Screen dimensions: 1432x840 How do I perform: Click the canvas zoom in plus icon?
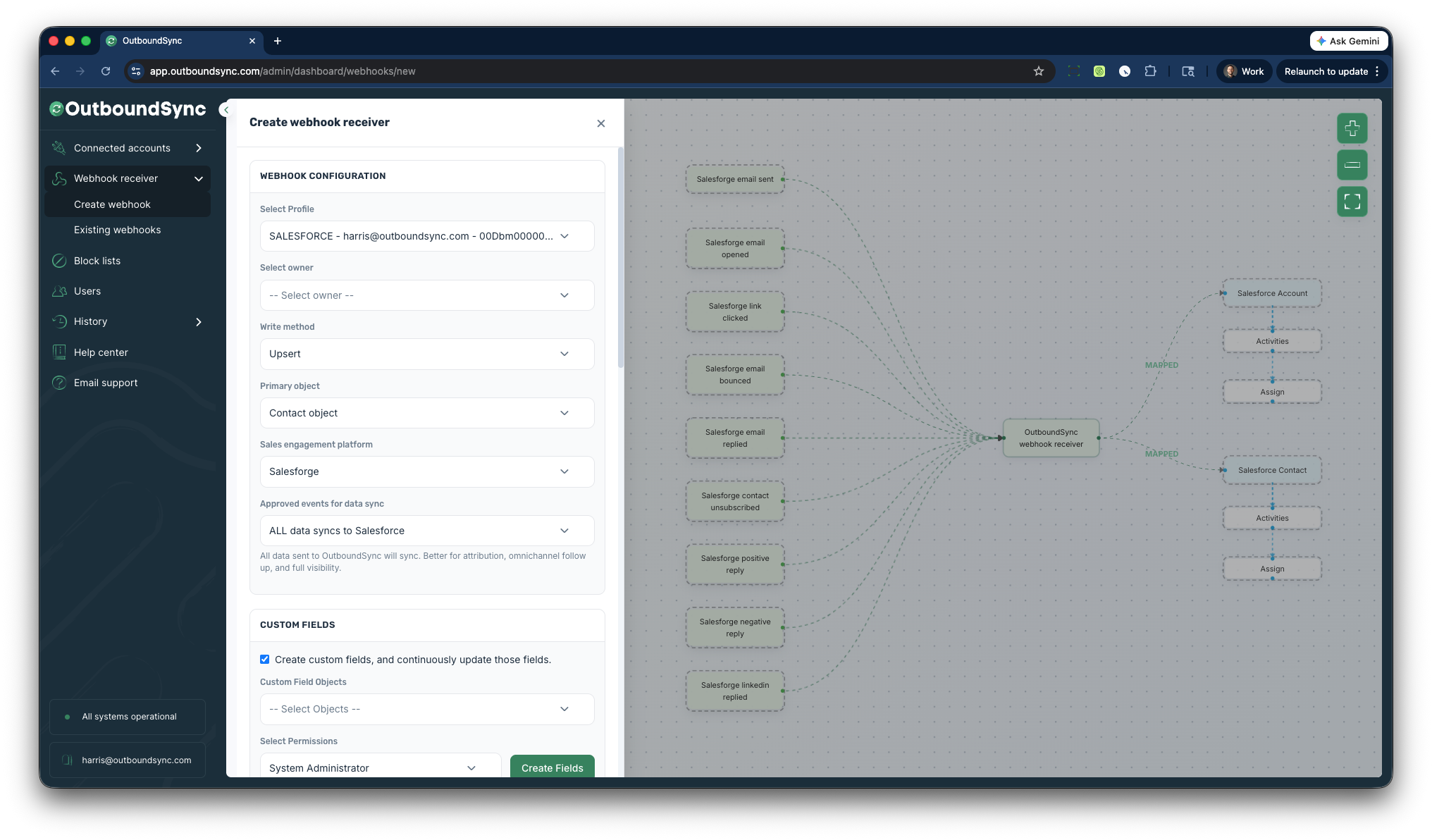tap(1352, 128)
